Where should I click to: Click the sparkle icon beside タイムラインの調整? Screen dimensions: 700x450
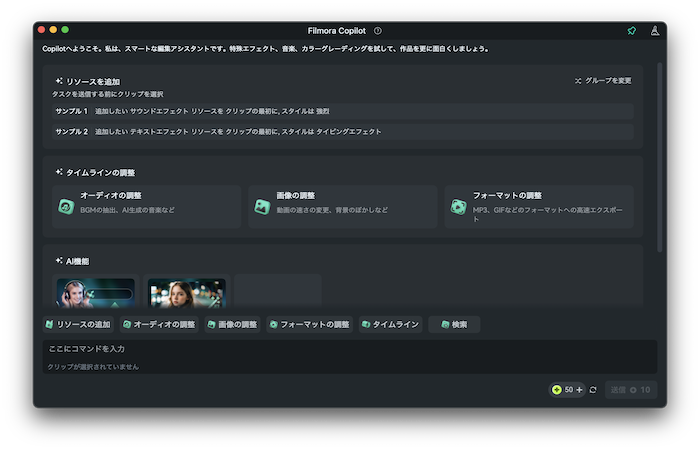59,172
